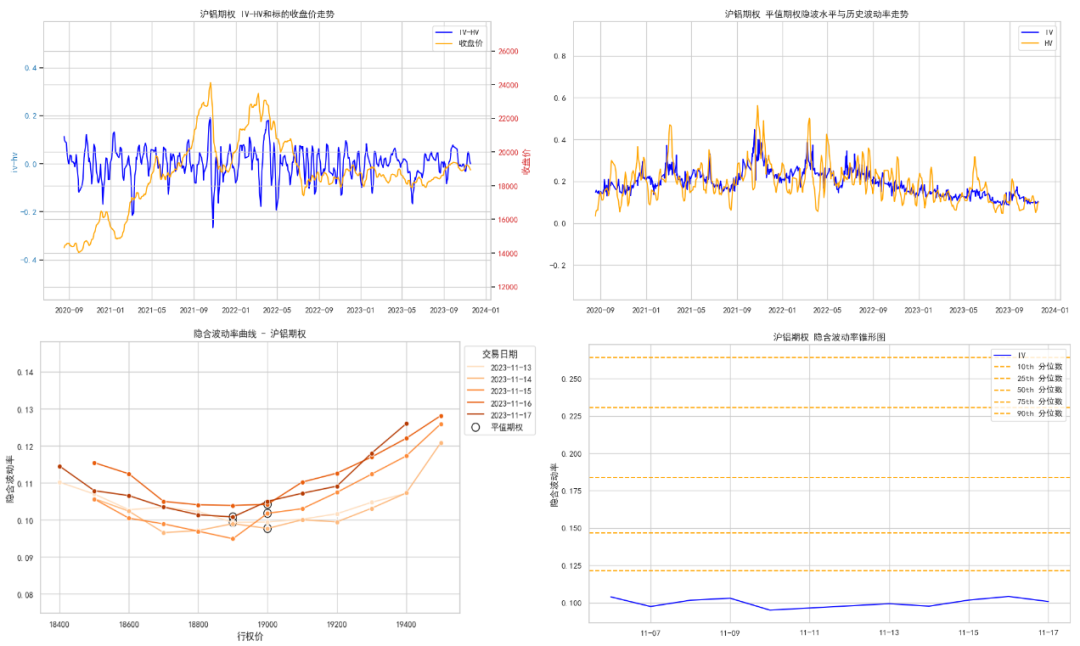Viewport: 1080px width, 646px height.
Task: Click the "12000" price tick label
Action: (x=508, y=287)
